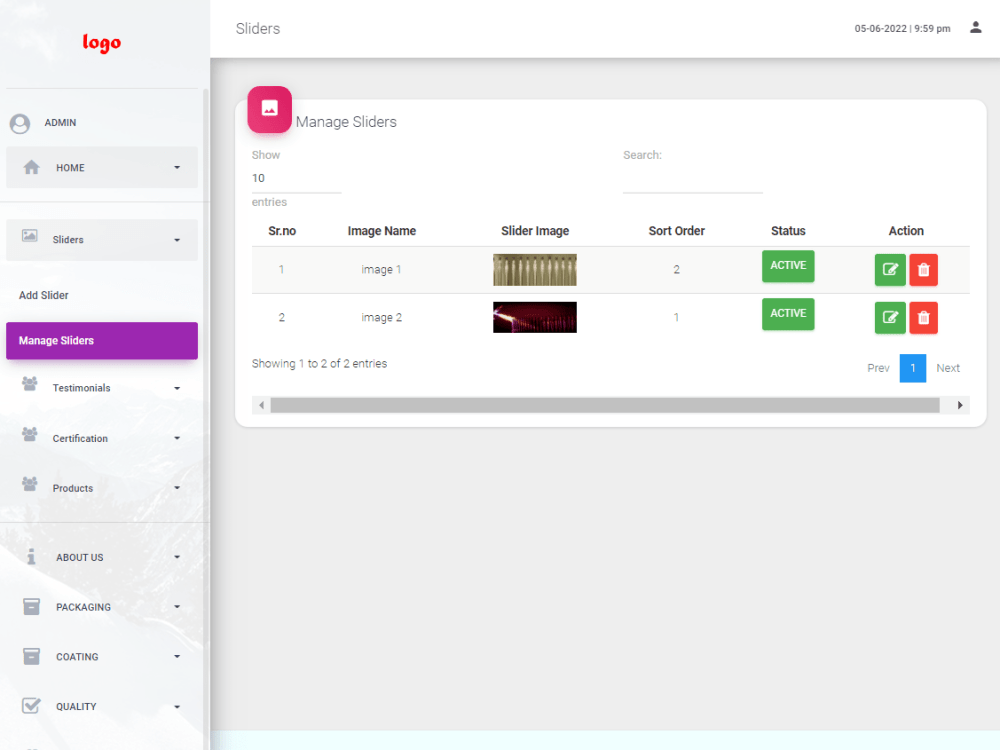
Task: Open the Testimonials menu label
Action: pos(82,388)
